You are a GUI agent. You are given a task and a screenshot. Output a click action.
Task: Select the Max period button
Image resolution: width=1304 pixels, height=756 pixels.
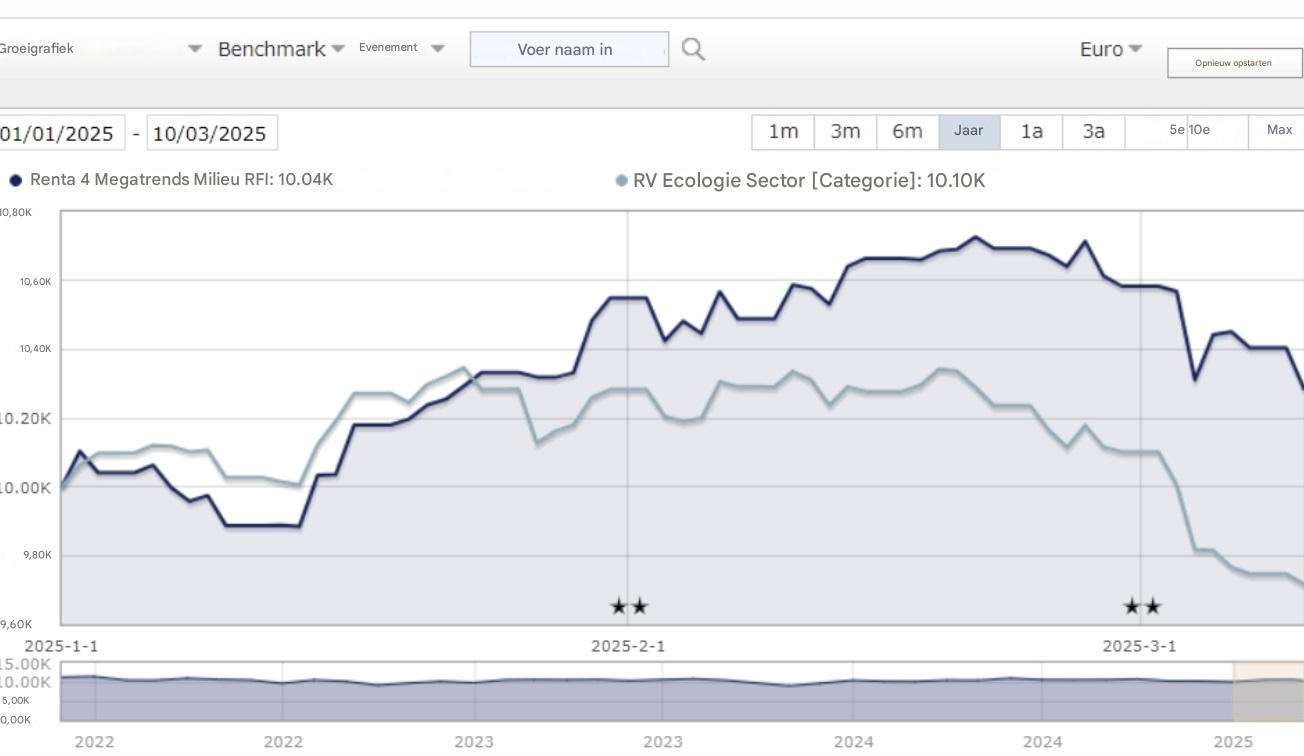pos(1280,130)
